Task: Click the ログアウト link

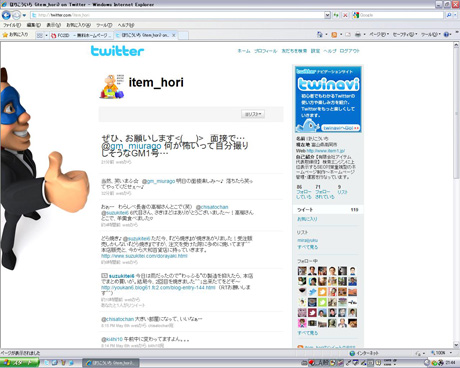Action: tap(349, 51)
